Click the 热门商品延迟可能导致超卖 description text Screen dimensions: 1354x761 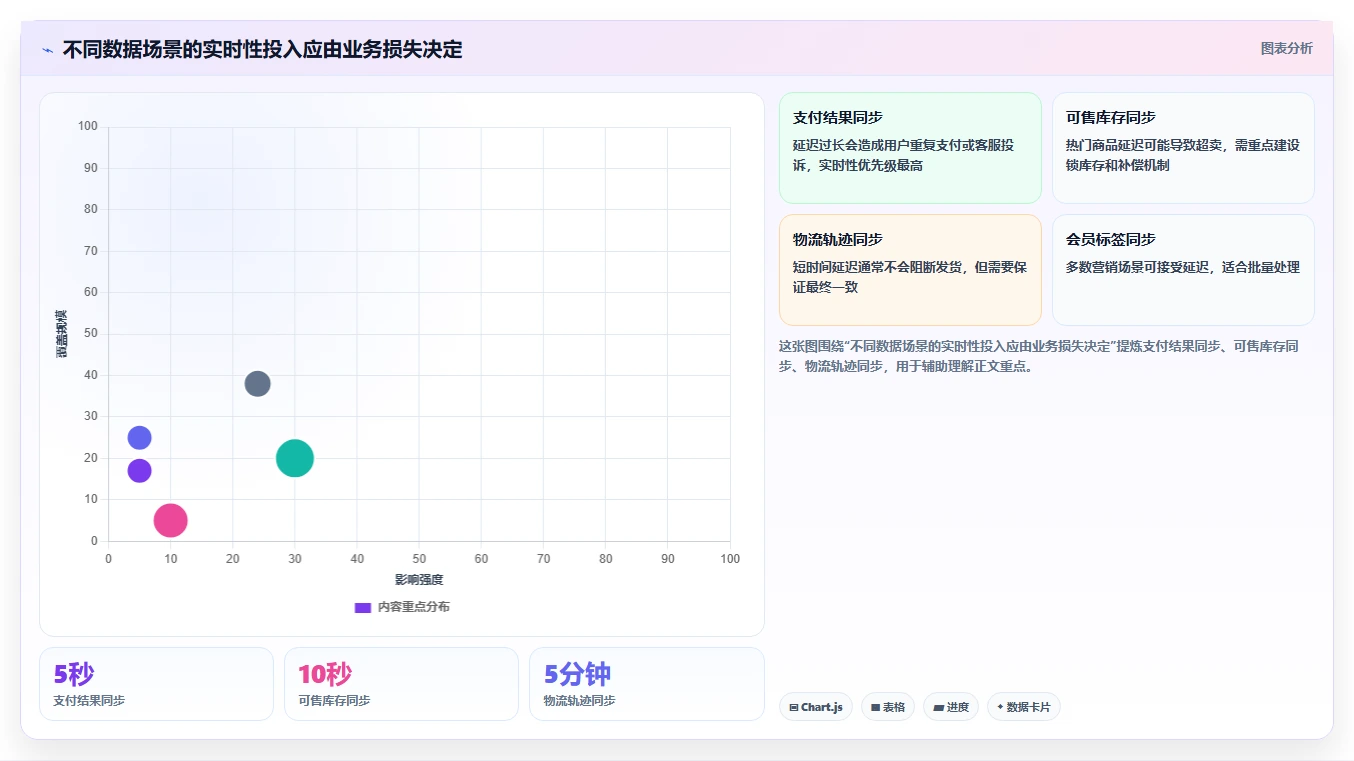[1183, 155]
